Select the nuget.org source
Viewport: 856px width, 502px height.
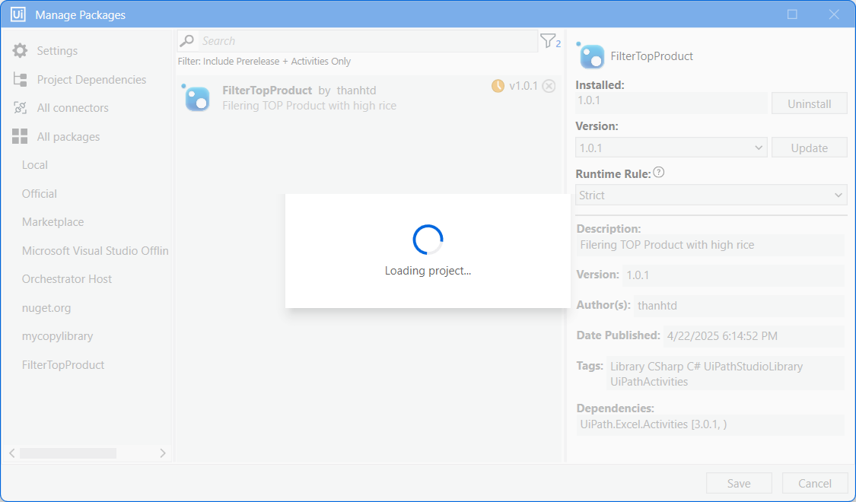tap(46, 308)
